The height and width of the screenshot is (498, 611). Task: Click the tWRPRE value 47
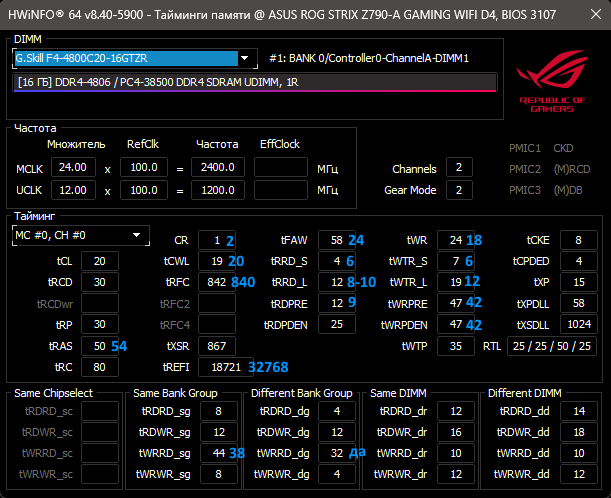456,303
